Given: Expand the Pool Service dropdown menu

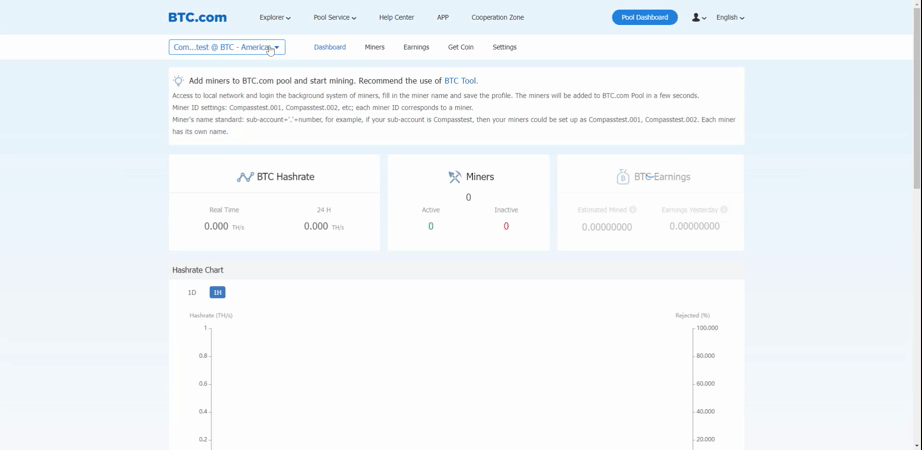Looking at the screenshot, I should 335,18.
